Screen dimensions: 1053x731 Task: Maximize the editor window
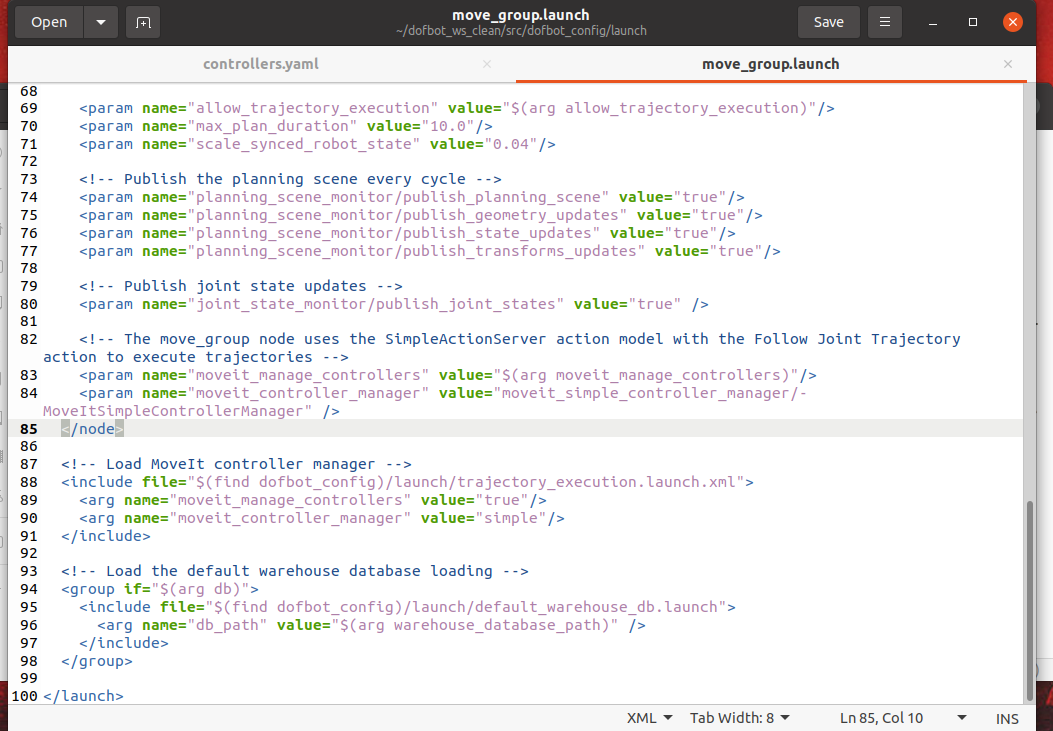click(x=973, y=22)
